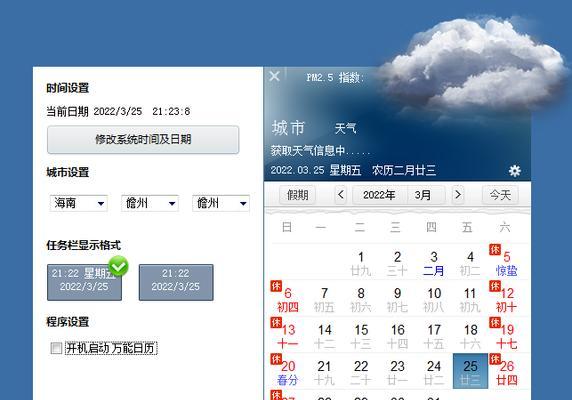
Task: Enable 开机启动万能日历 checkbox
Action: click(56, 348)
